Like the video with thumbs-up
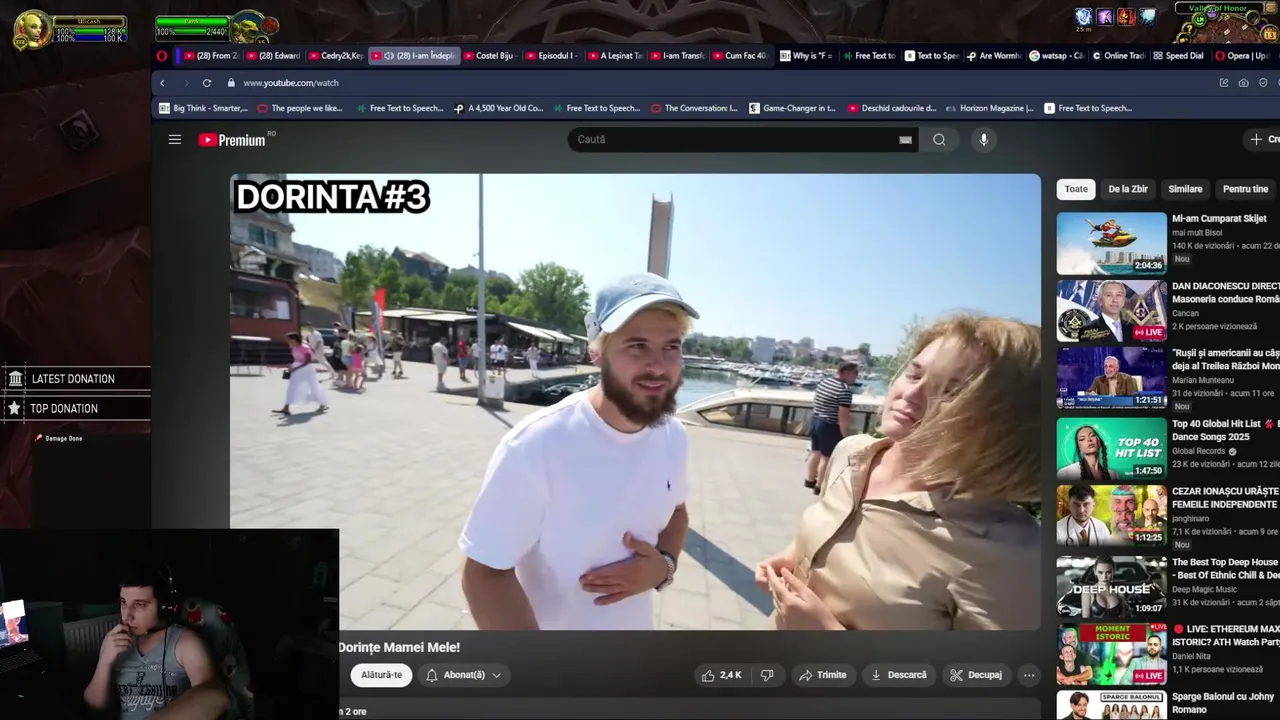Screen dimensions: 1280x720 tap(721, 675)
